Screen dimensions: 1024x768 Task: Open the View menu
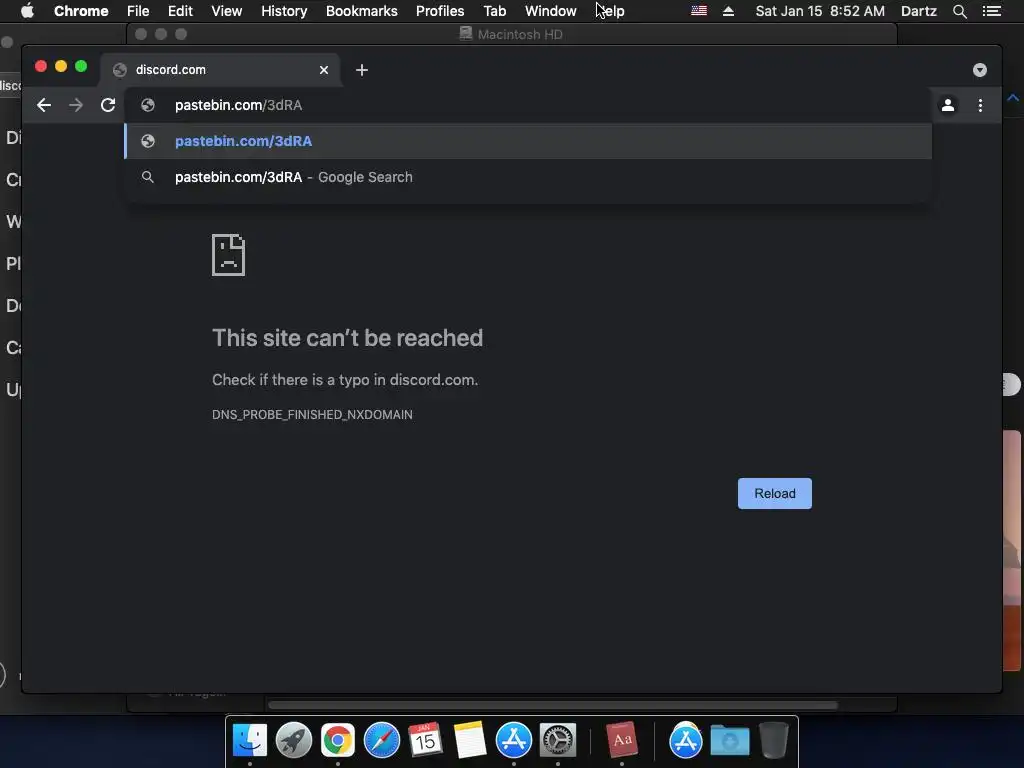point(227,11)
